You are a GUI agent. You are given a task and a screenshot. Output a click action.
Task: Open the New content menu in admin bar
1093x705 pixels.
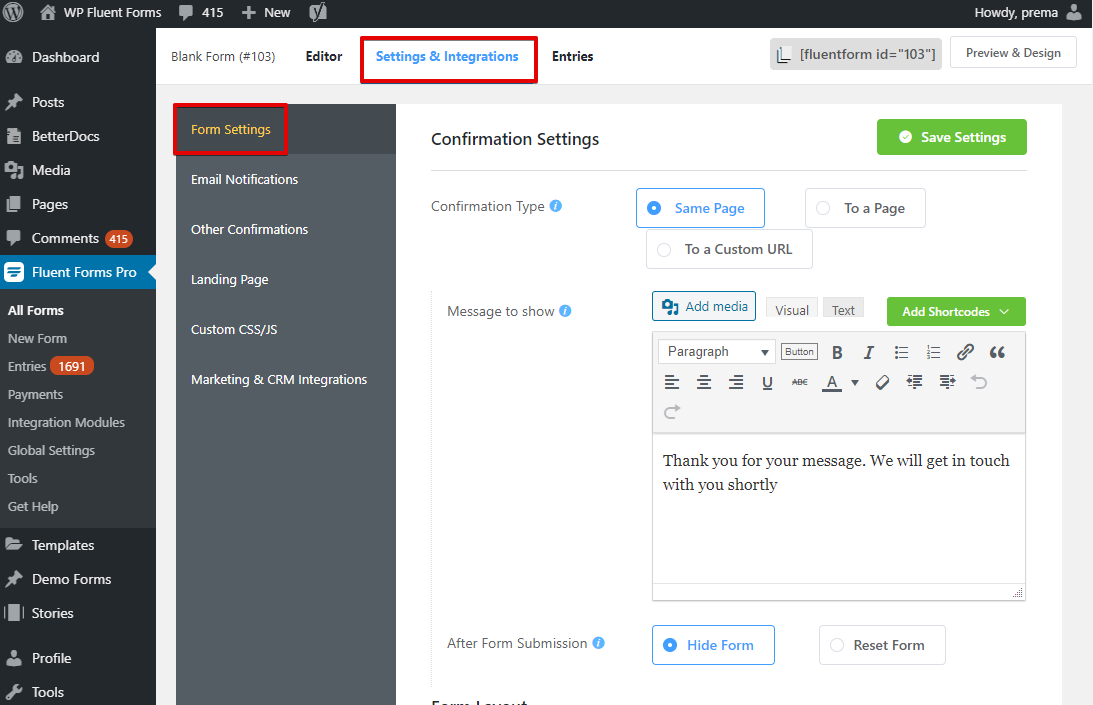click(x=266, y=13)
